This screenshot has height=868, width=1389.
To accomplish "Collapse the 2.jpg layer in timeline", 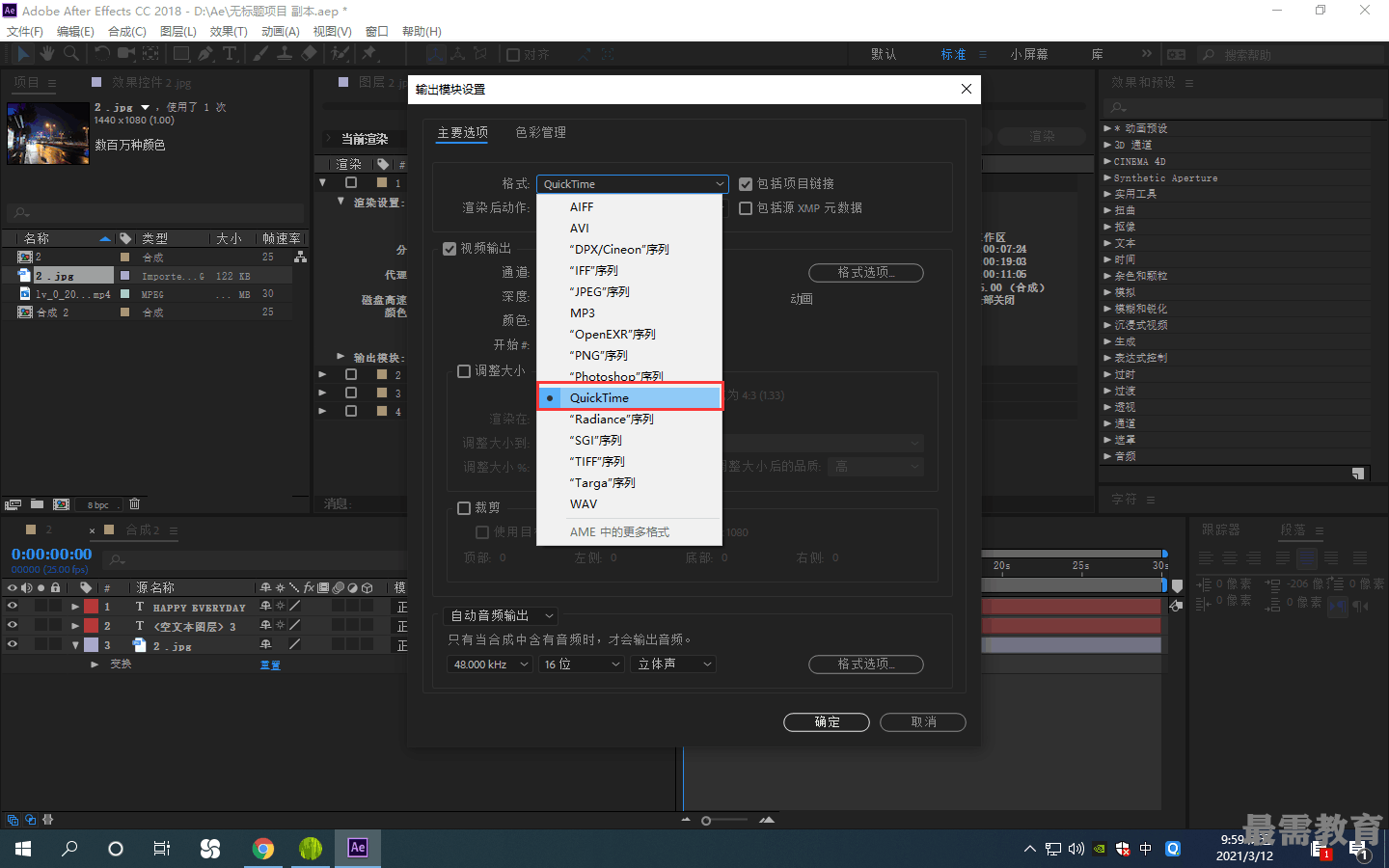I will pos(75,645).
